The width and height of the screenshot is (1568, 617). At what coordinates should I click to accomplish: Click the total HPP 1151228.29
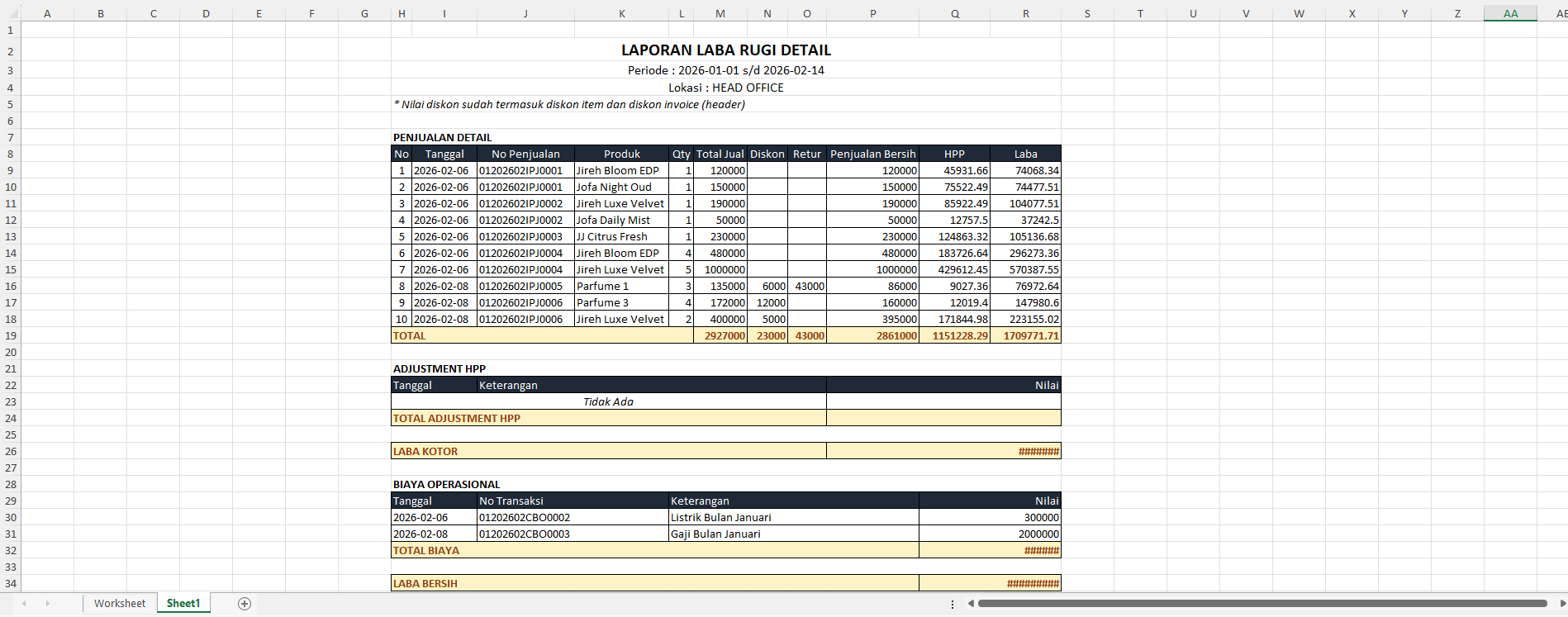coord(954,335)
